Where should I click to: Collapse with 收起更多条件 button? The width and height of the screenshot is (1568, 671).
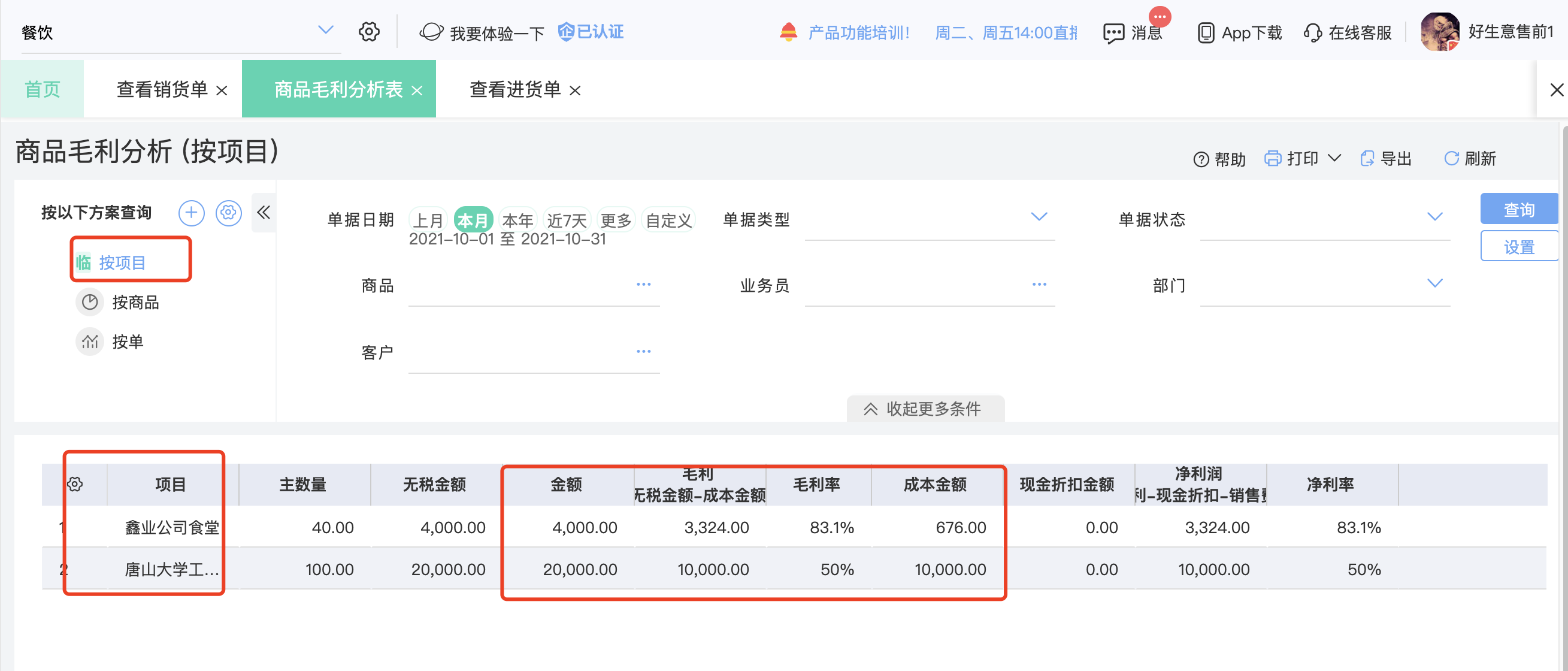(925, 409)
